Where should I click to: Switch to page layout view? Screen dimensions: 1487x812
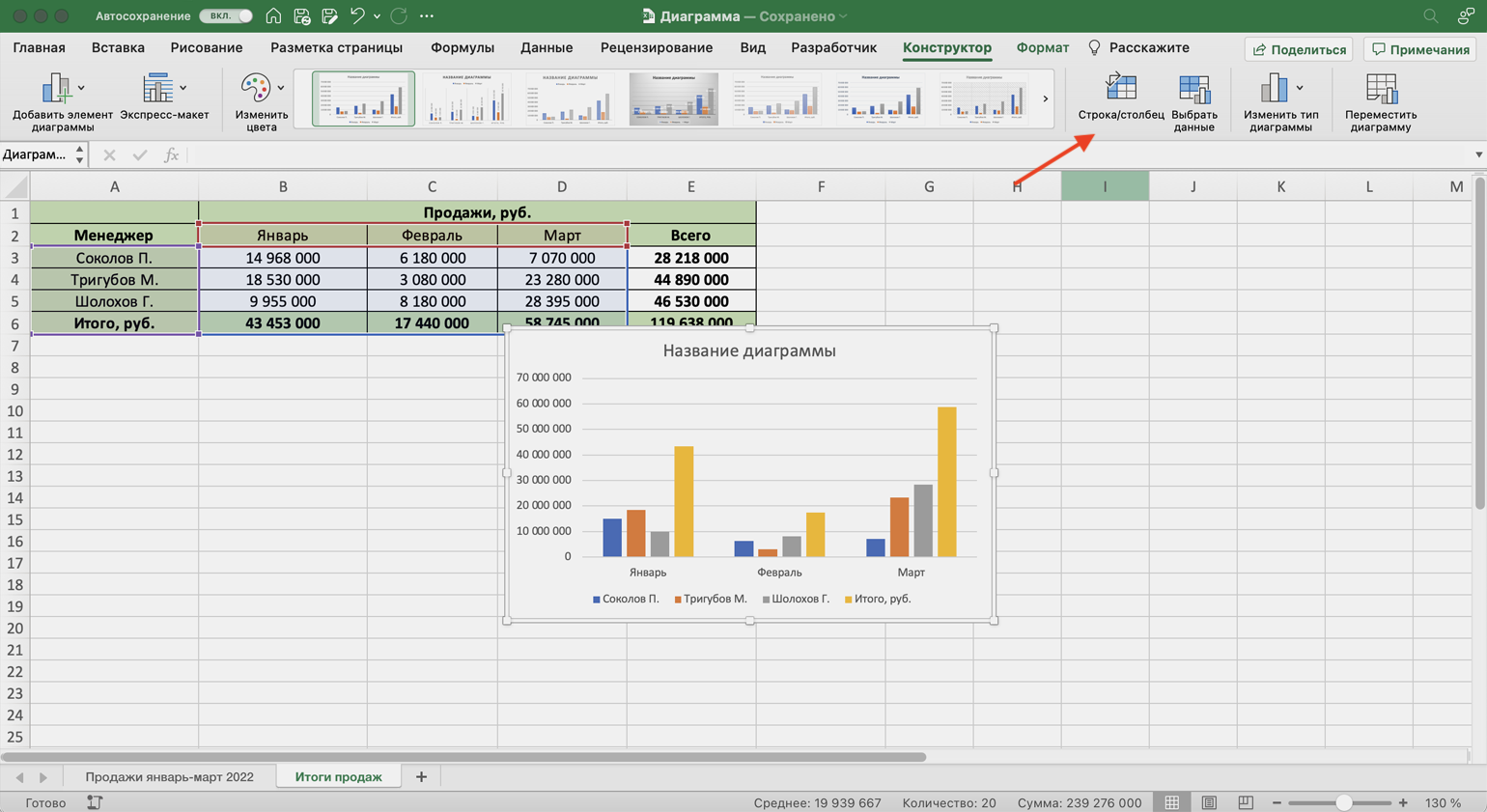point(1209,802)
